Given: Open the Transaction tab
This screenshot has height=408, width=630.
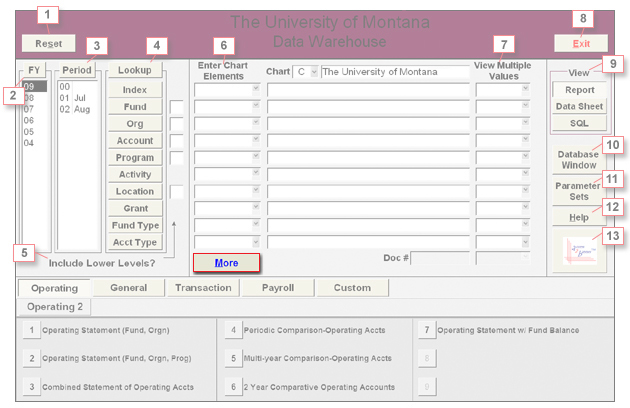Looking at the screenshot, I should [x=203, y=288].
